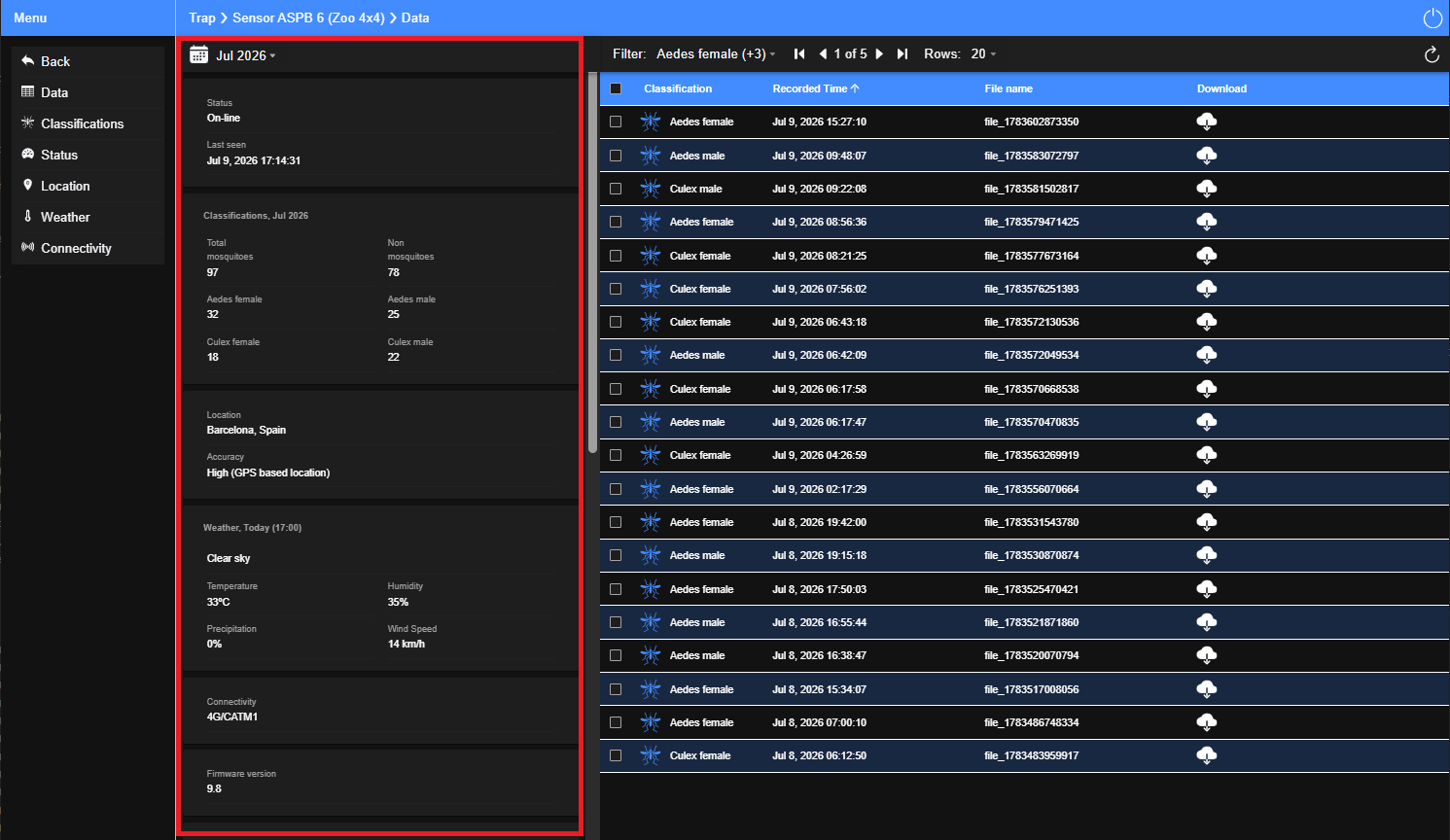The image size is (1450, 840).
Task: Click the Data breadcrumb item
Action: coord(415,17)
